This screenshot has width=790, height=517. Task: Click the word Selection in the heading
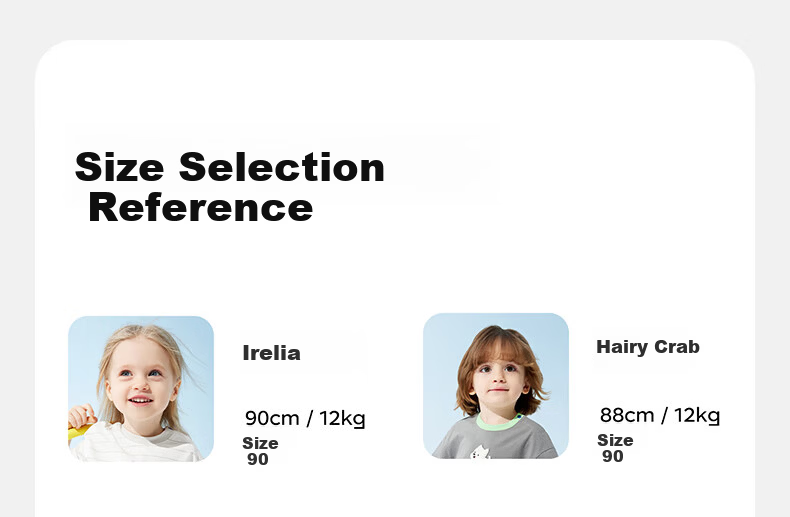pos(282,167)
